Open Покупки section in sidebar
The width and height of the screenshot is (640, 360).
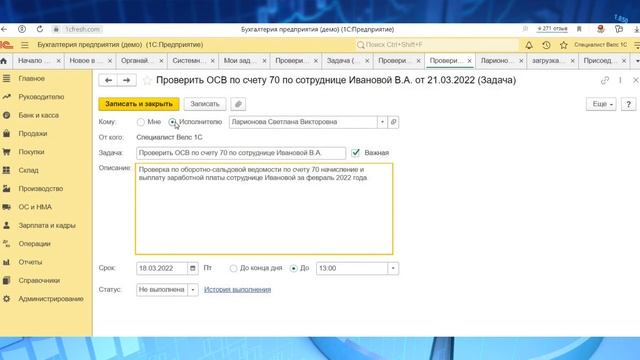31,152
